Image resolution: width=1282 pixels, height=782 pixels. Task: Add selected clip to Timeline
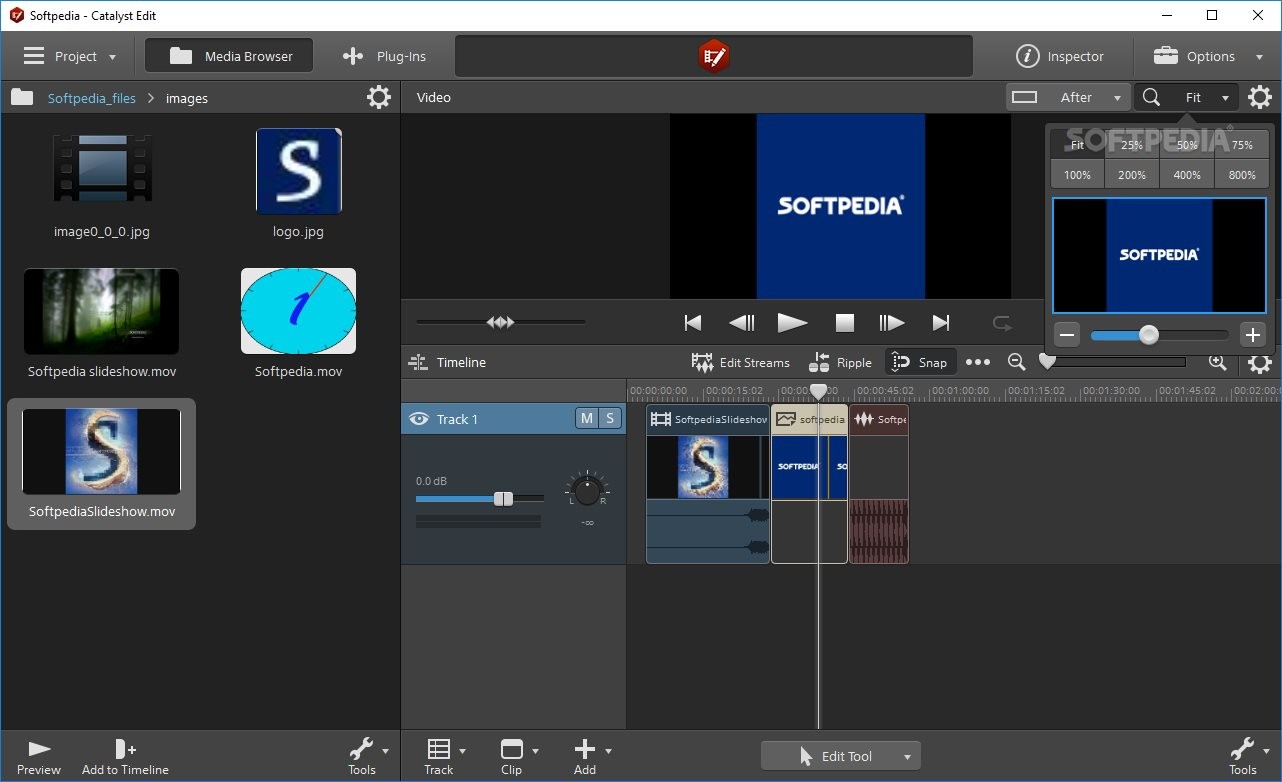point(125,757)
